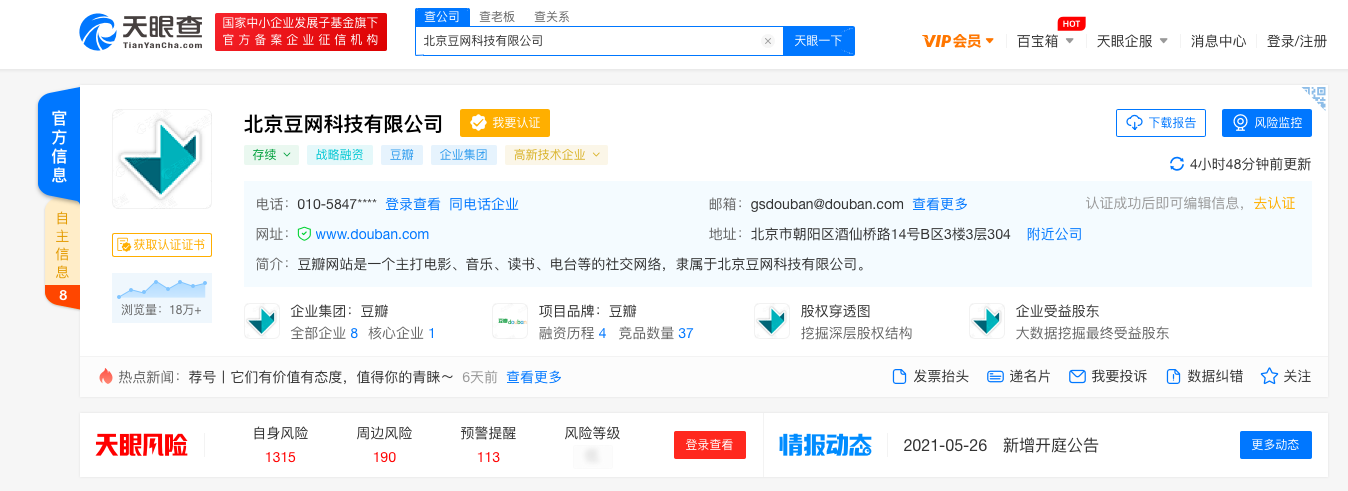This screenshot has width=1348, height=491.
Task: Click the 附近公司 link
Action: [x=1055, y=234]
